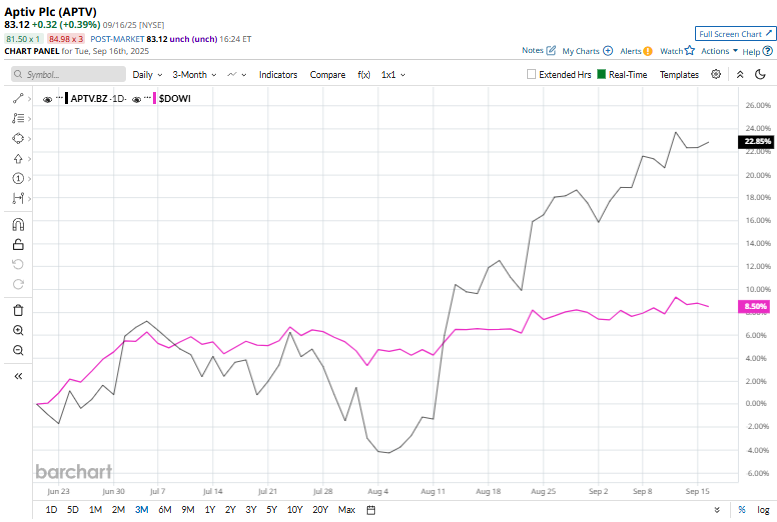Select the 10Y range button
This screenshot has height=522, width=777.
point(295,510)
